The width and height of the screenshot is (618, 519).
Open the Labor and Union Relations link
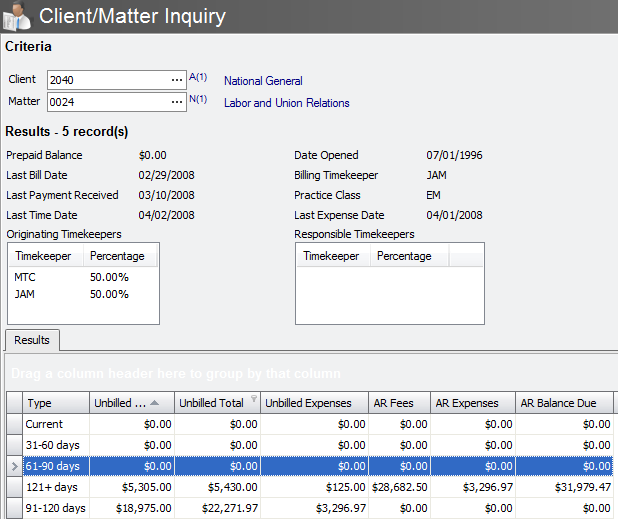pos(286,103)
